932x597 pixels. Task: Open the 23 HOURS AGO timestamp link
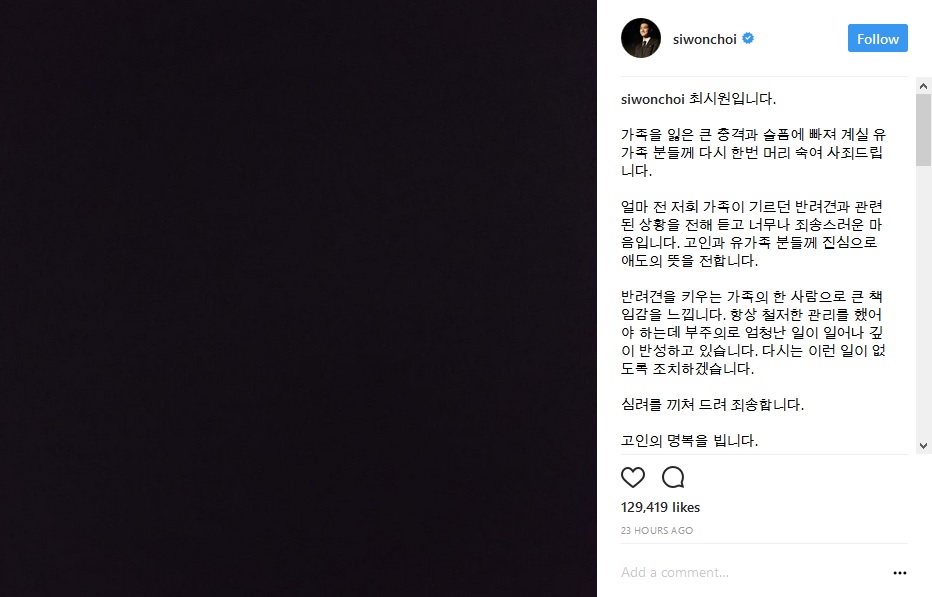(657, 530)
